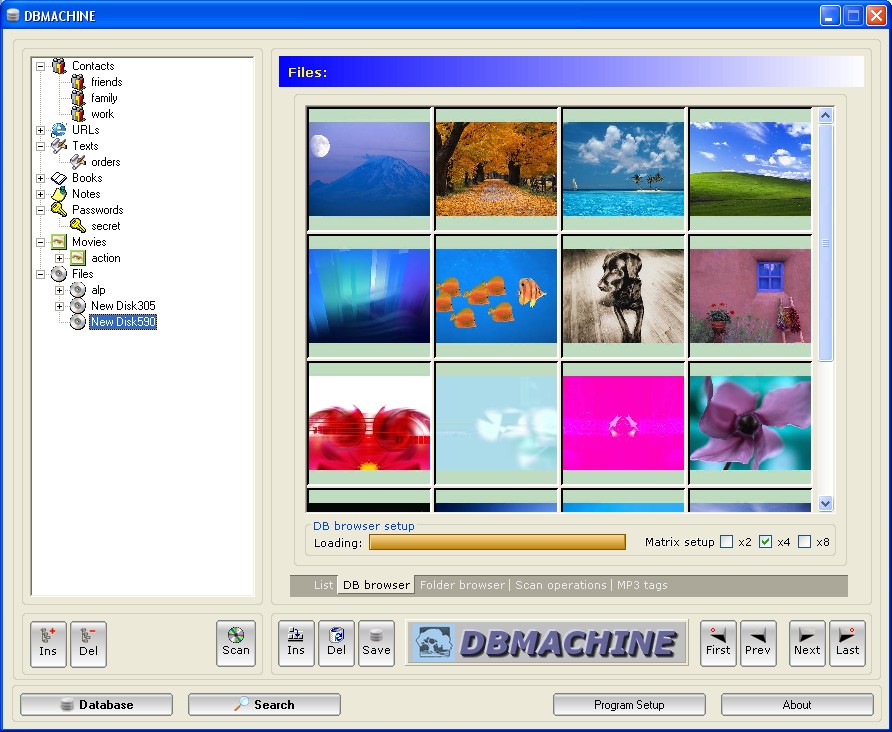Click the Texts pen icon
This screenshot has width=892, height=732.
coord(59,146)
